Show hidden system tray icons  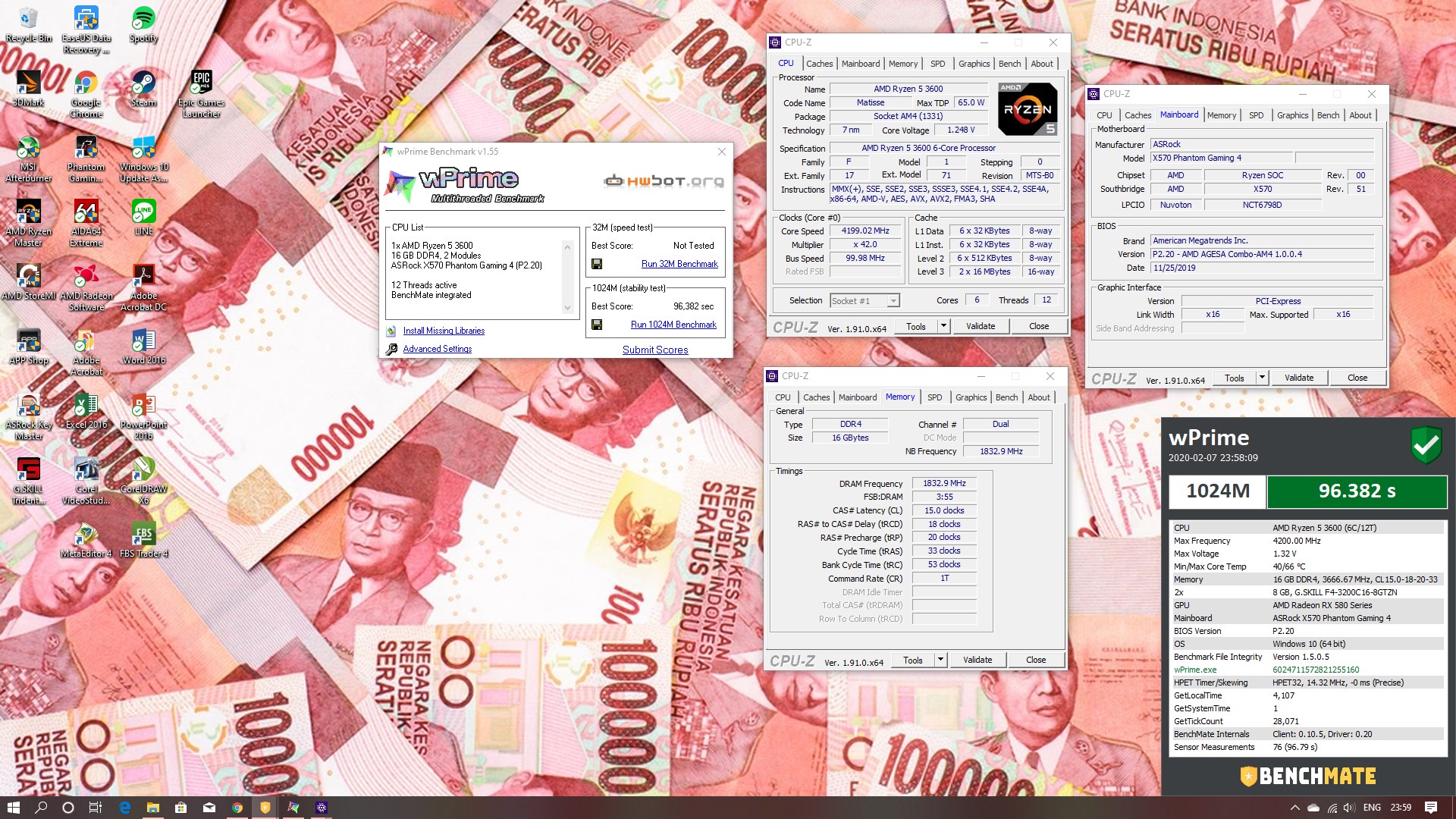1294,808
